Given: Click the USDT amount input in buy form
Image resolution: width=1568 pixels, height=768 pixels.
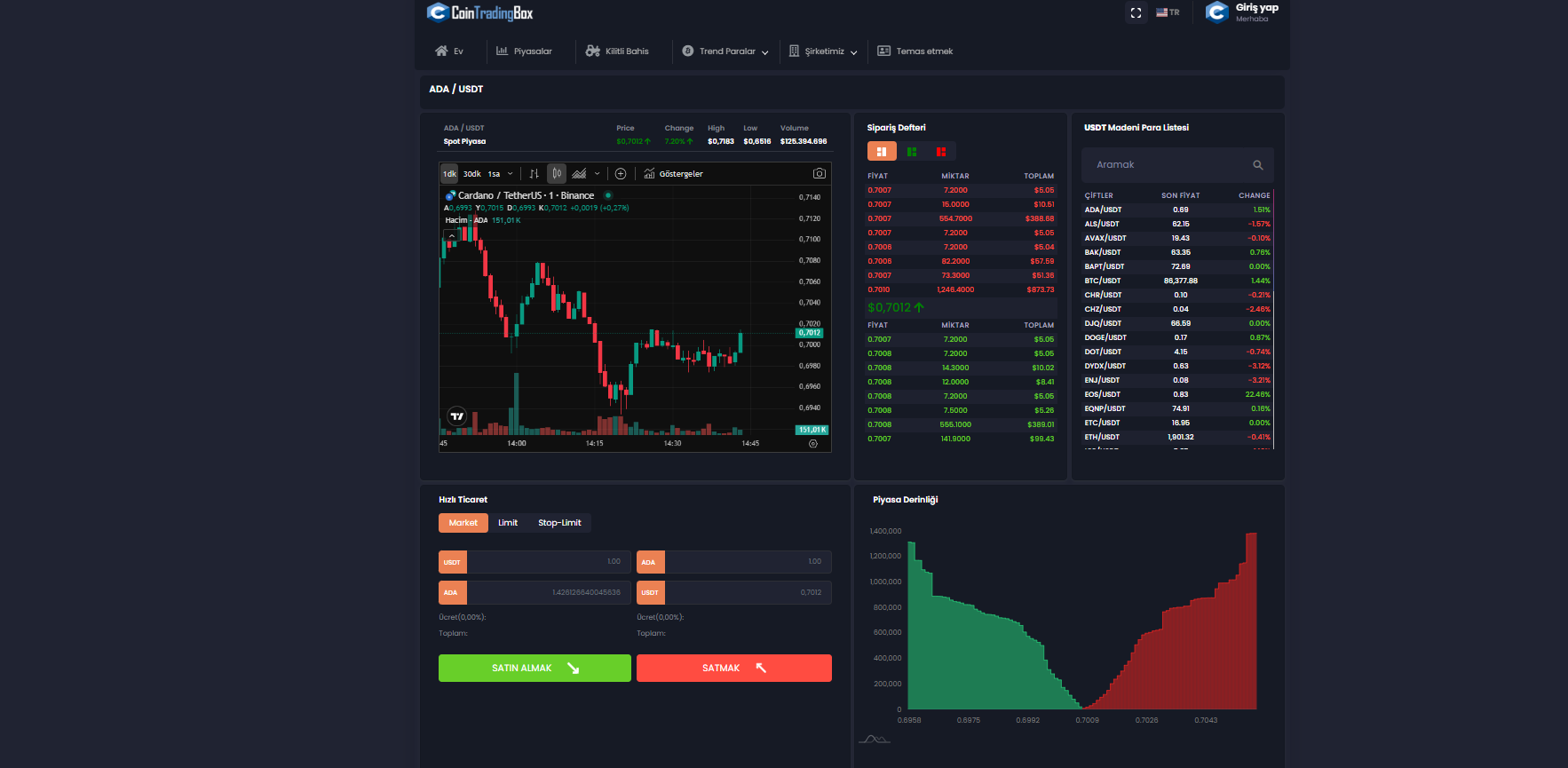Looking at the screenshot, I should coord(549,562).
